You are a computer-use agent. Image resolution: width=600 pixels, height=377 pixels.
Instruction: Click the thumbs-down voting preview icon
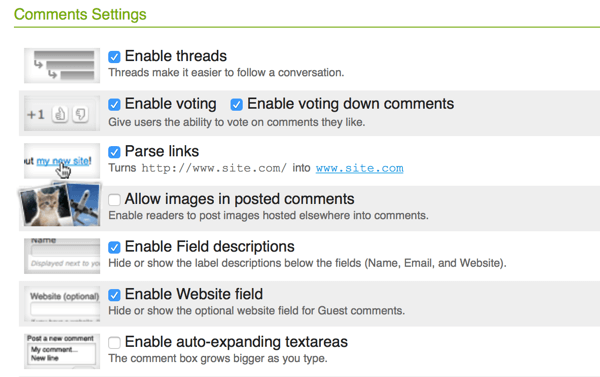80,114
